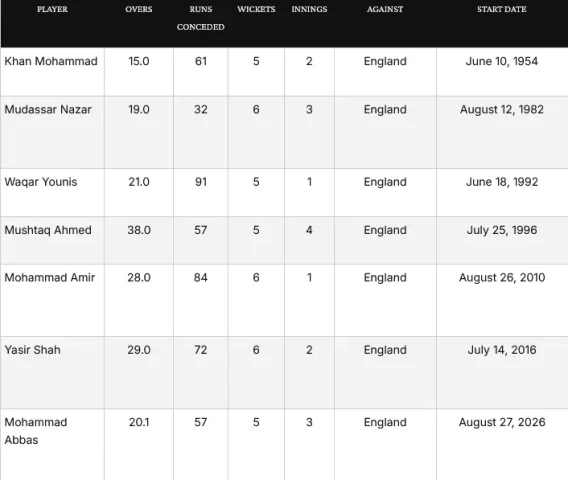This screenshot has height=480, width=568.
Task: Click the Mudassar Nazar player name
Action: point(48,109)
